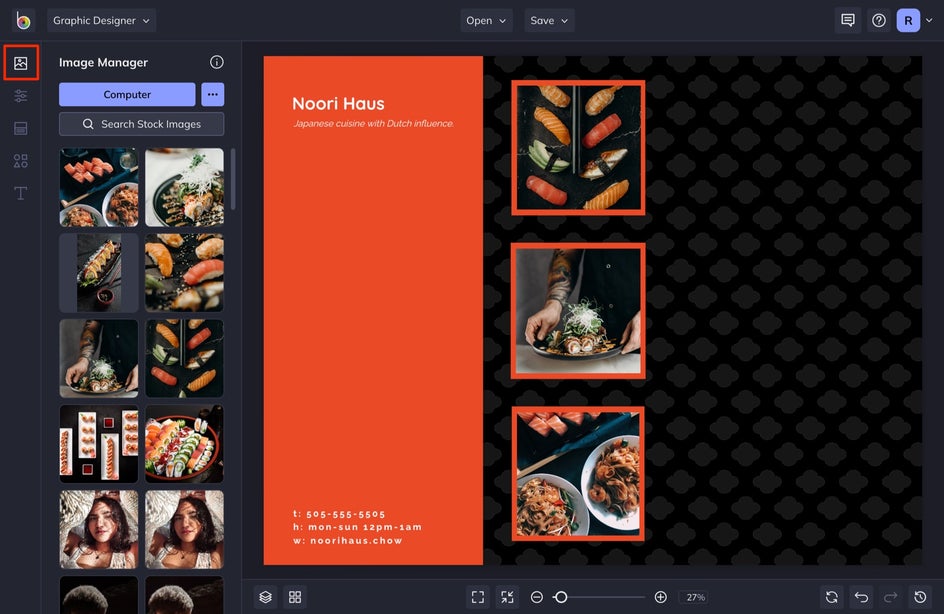
Task: Select the sushi roll with sprouts thumbnail
Action: point(184,187)
